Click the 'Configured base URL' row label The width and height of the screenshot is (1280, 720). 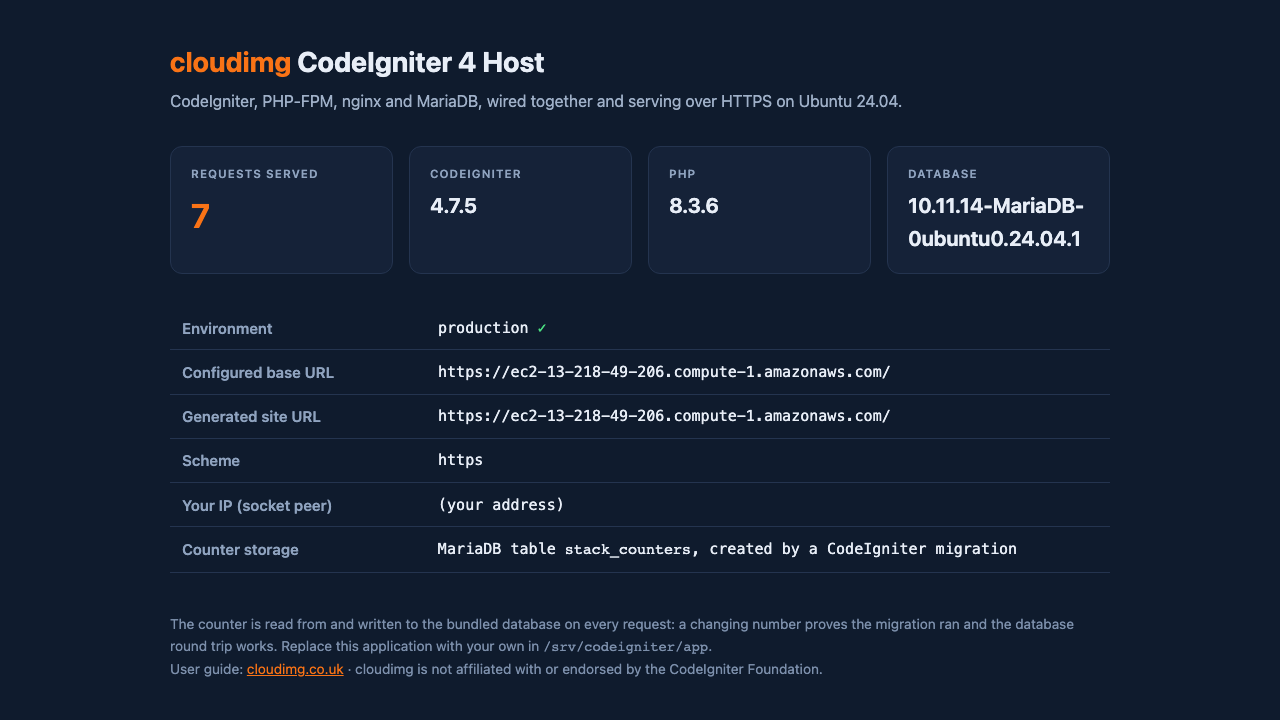point(258,372)
